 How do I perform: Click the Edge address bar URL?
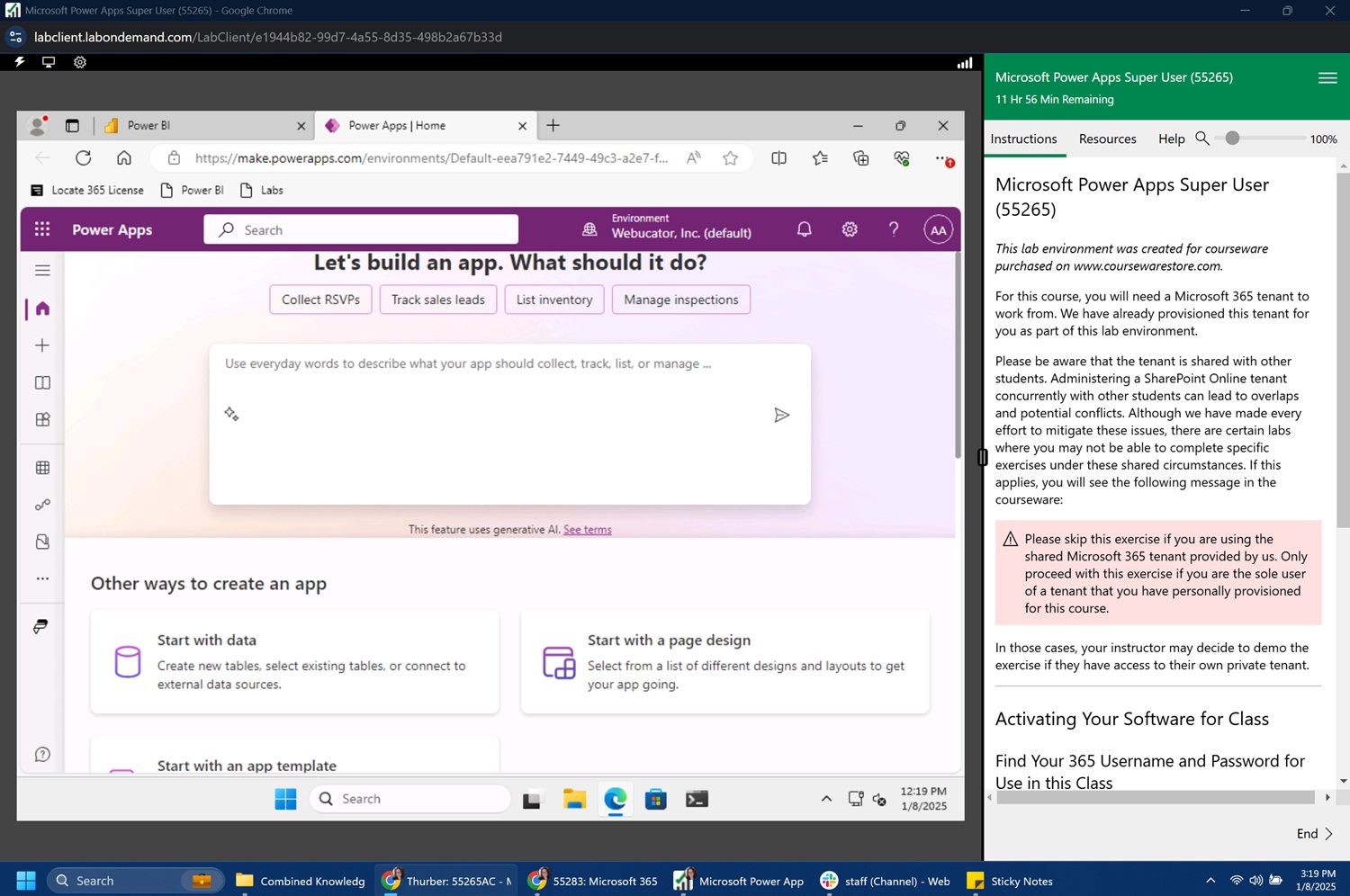point(431,158)
